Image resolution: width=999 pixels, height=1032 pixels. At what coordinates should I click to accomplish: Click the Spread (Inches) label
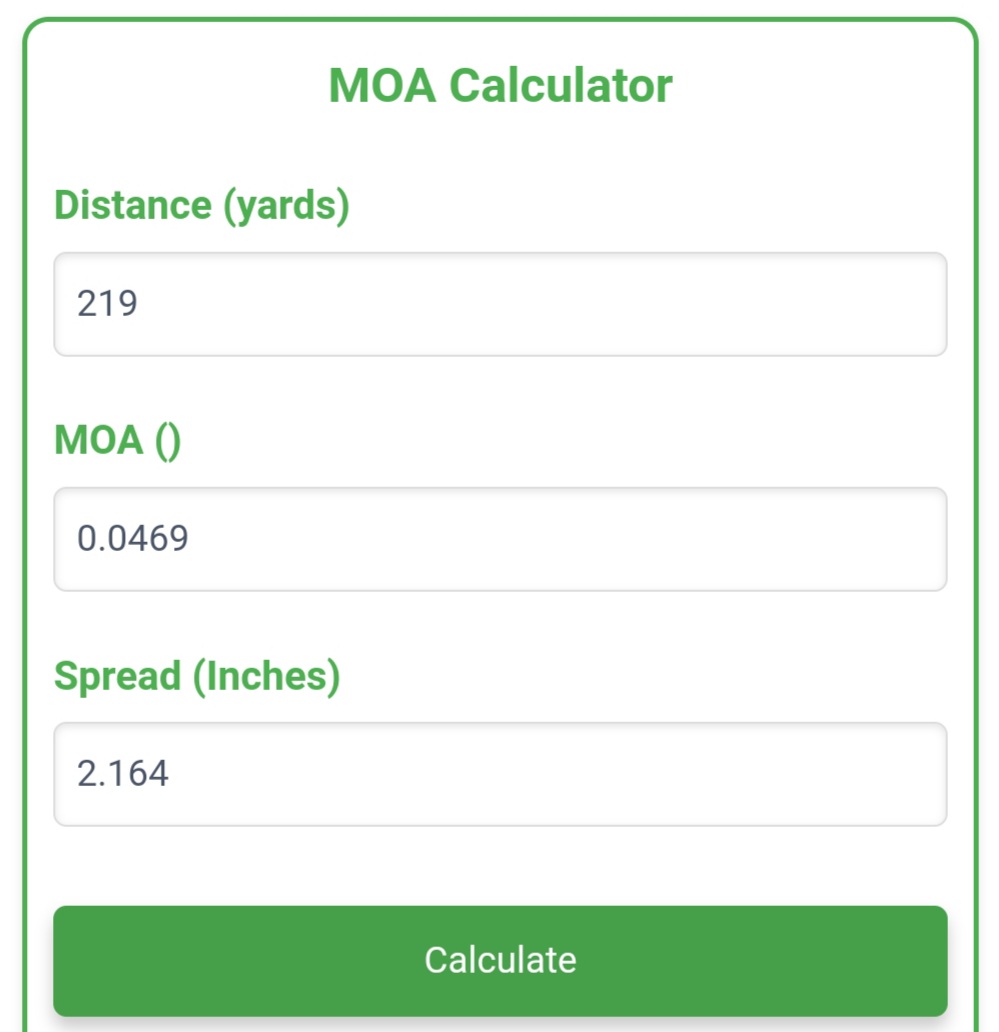pos(197,676)
